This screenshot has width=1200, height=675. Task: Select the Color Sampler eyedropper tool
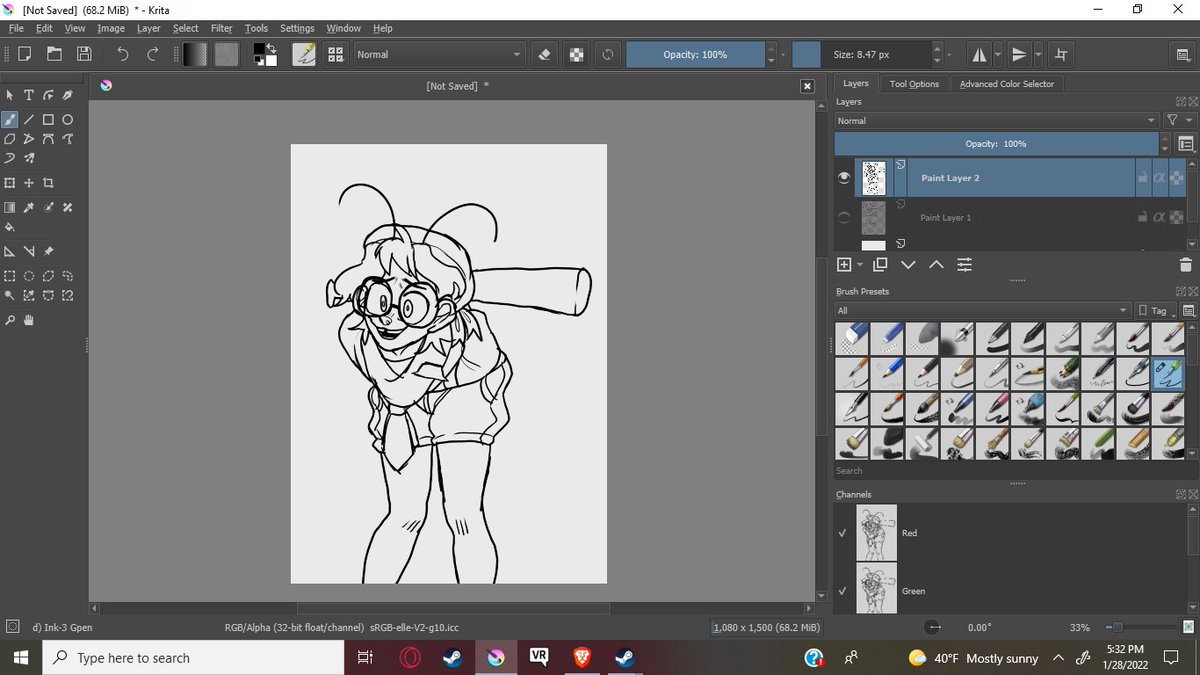pyautogui.click(x=28, y=208)
